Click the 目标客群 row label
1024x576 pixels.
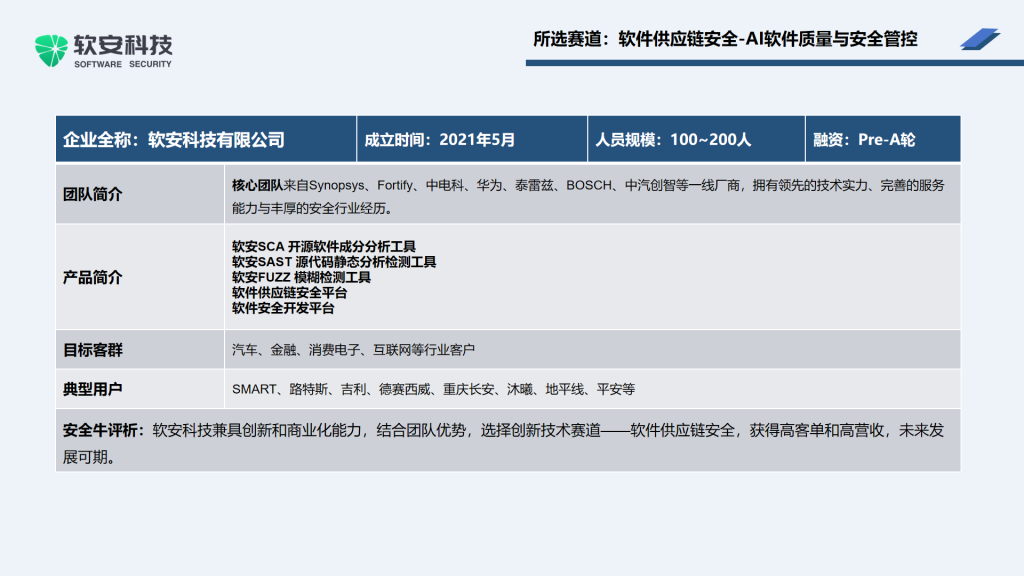pos(93,350)
